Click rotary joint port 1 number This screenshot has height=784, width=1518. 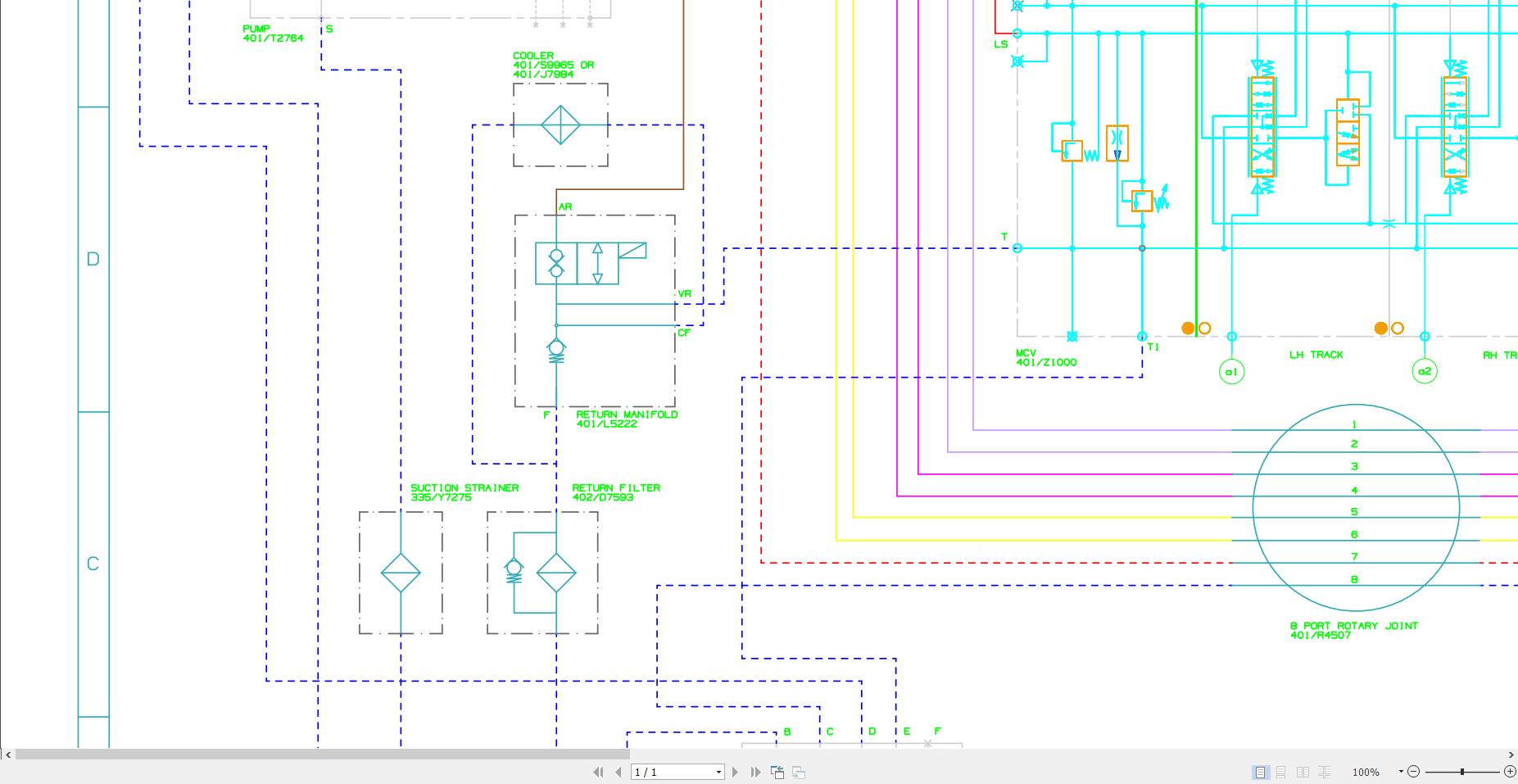pyautogui.click(x=1354, y=424)
